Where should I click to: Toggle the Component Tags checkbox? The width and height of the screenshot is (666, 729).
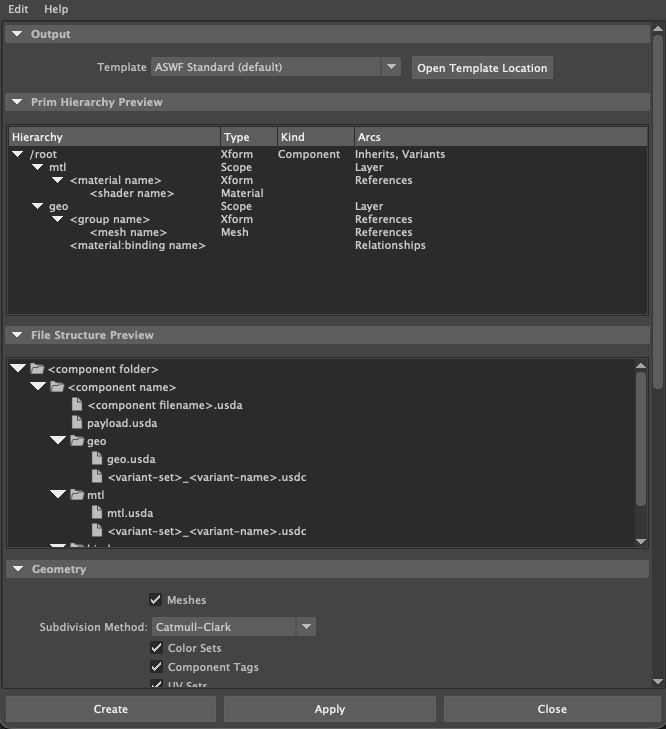[x=155, y=667]
